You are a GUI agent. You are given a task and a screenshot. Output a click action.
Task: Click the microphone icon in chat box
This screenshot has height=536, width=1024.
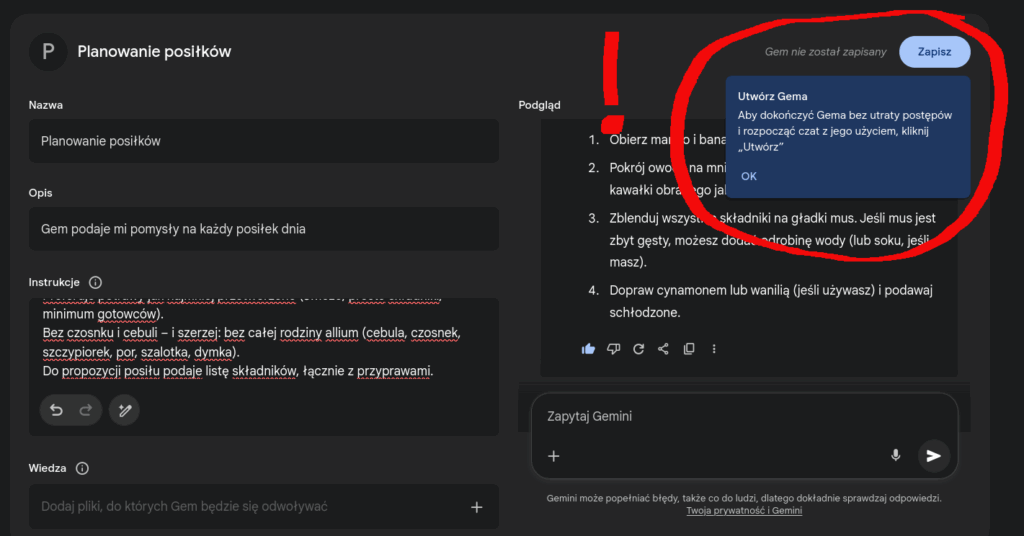click(x=896, y=455)
